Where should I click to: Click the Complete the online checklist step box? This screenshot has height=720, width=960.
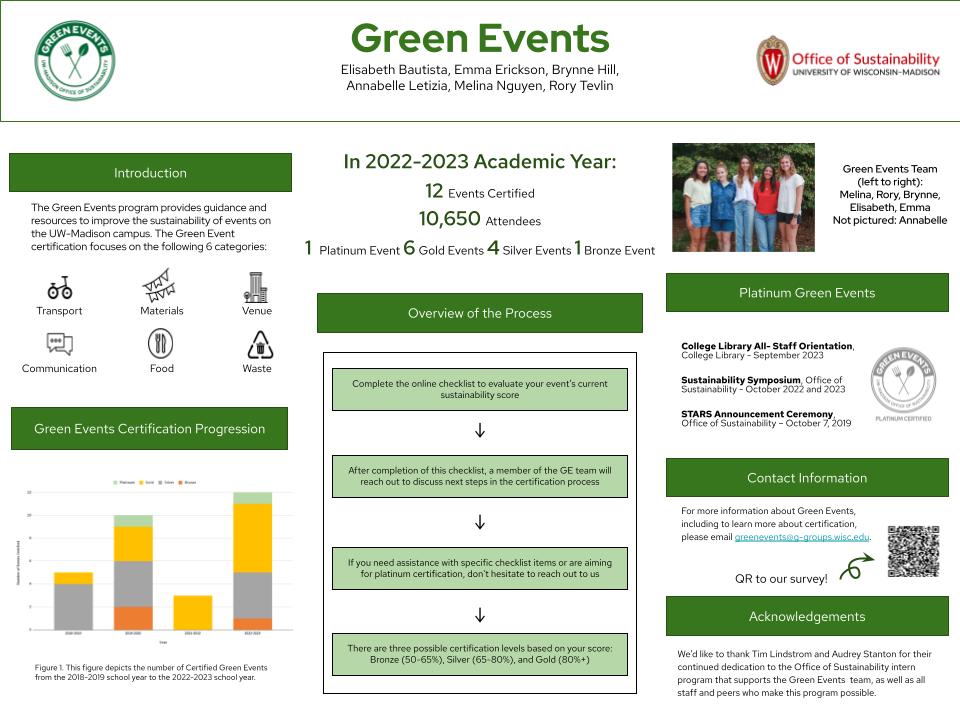point(480,389)
